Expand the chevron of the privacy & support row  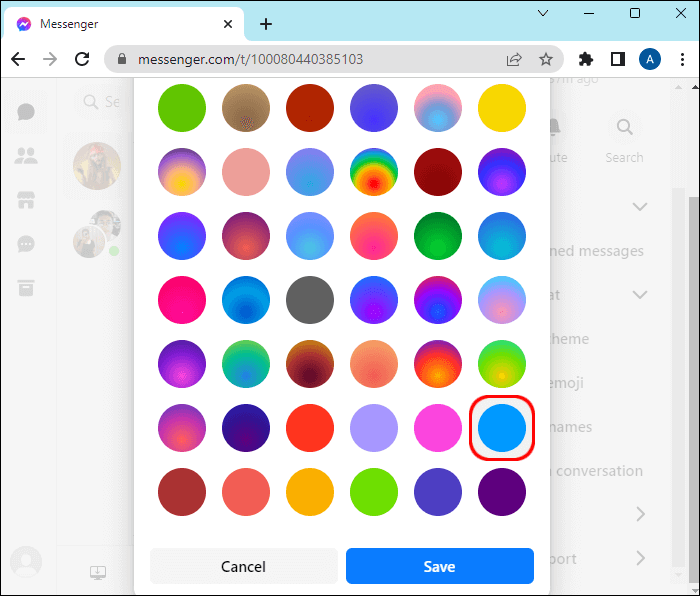click(641, 558)
